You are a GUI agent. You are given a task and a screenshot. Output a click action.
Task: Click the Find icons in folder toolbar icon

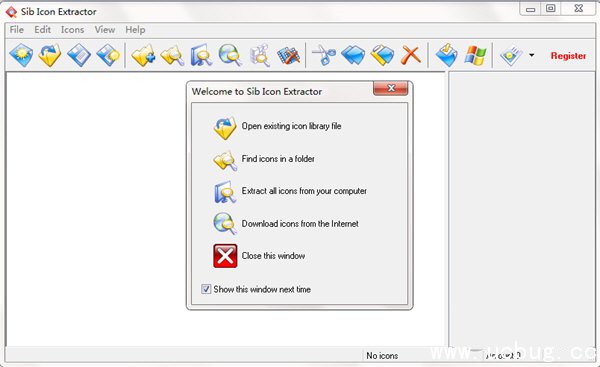(172, 55)
